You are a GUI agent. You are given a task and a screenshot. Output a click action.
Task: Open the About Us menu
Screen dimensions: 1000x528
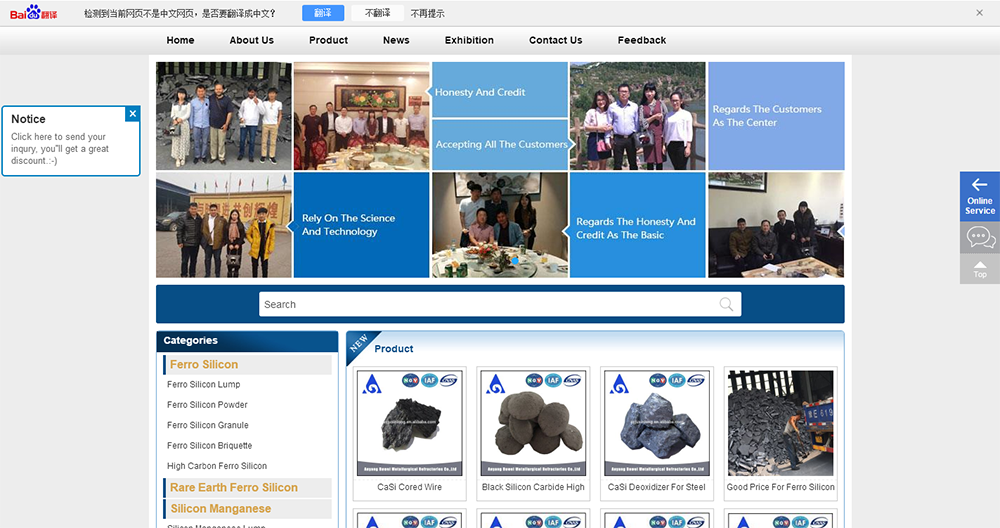pyautogui.click(x=251, y=40)
